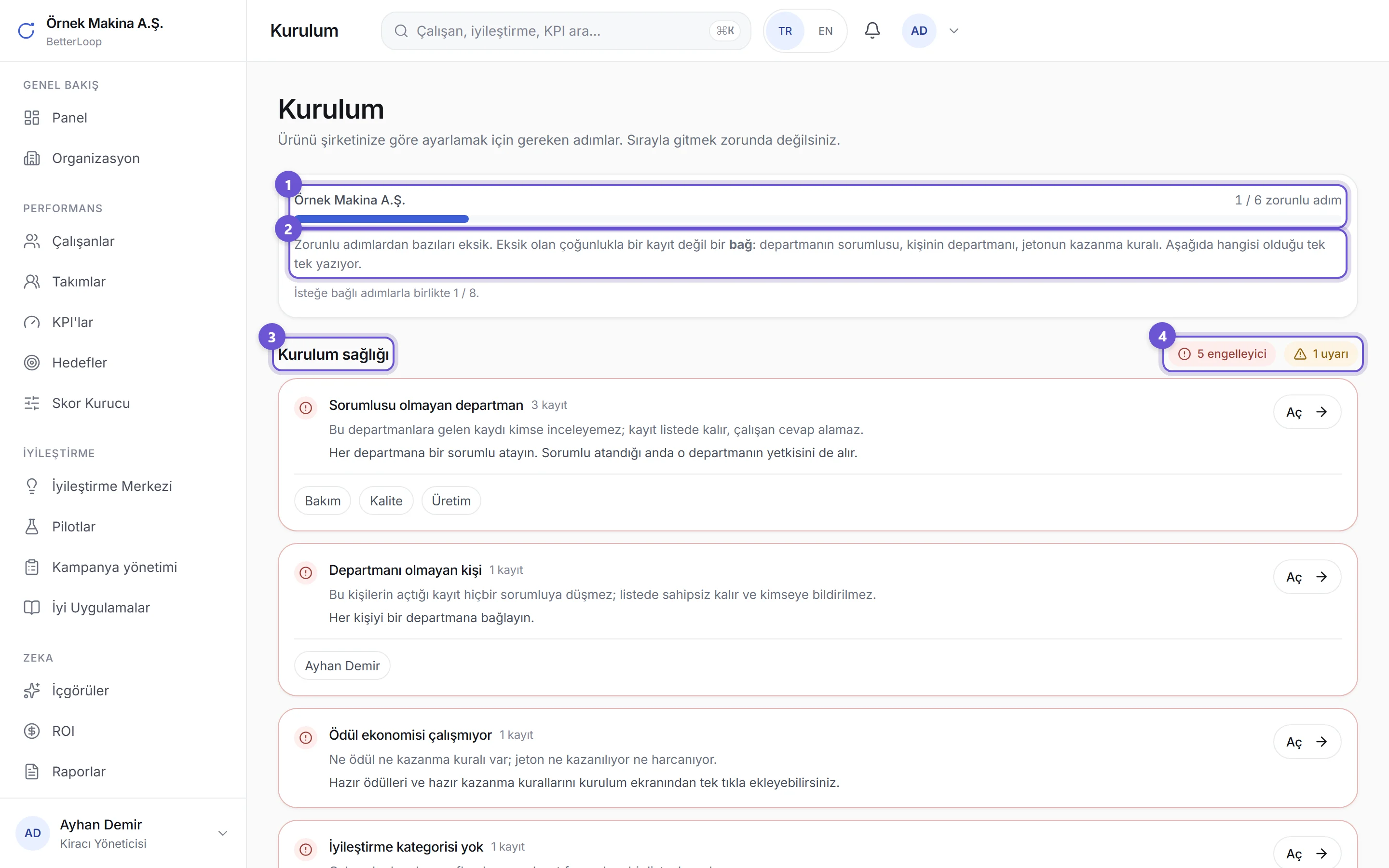Click the "3 kayıt" count label
Screen dimensions: 1389x868
[549, 405]
